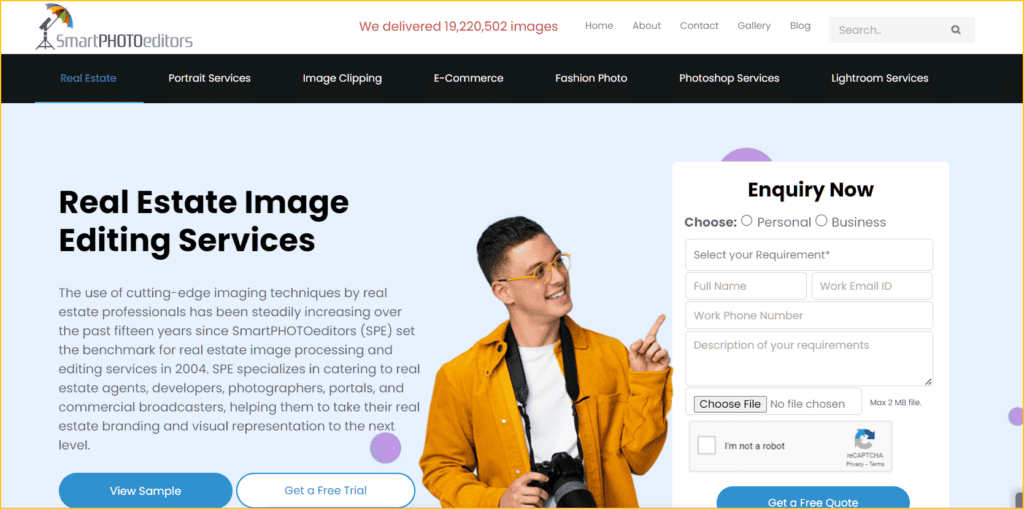This screenshot has width=1024, height=509.
Task: Click the SmartPHOTOeditors logo
Action: (114, 27)
